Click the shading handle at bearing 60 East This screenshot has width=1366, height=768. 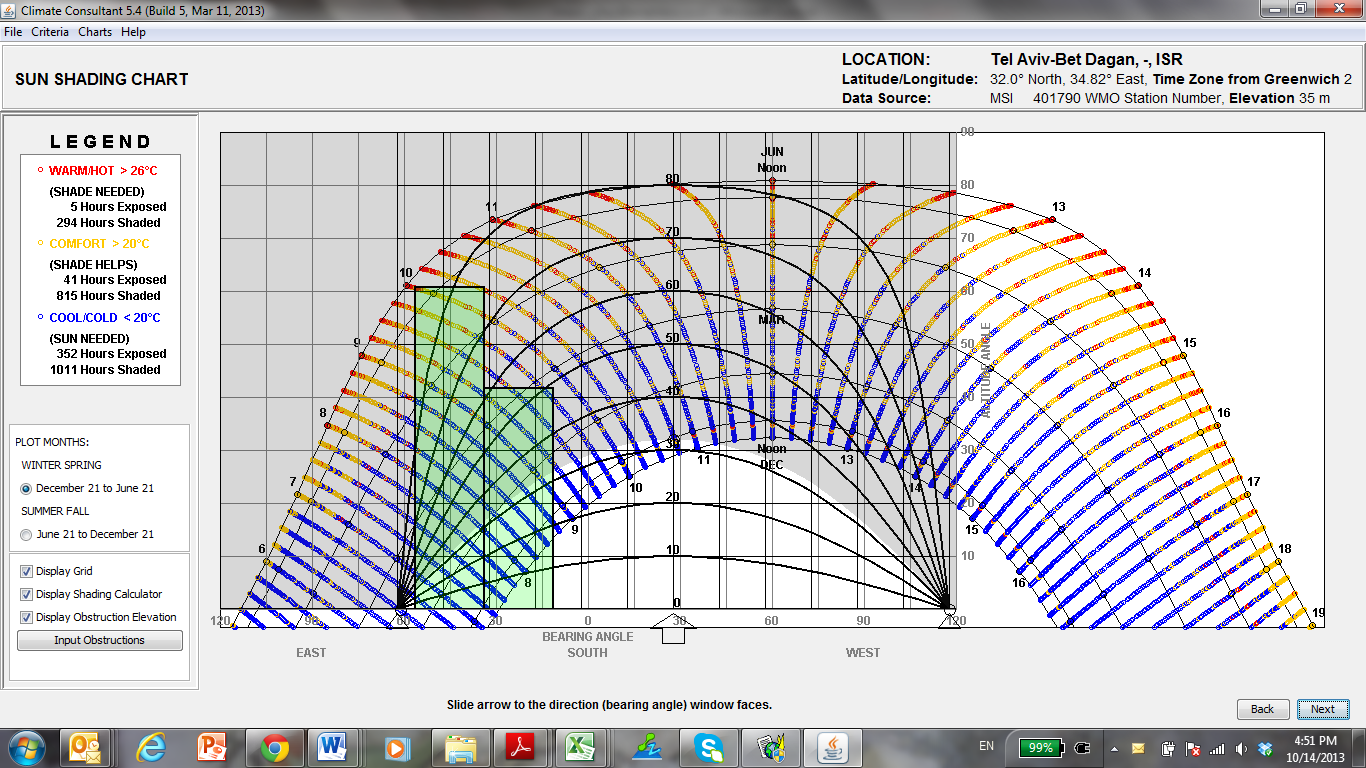401,619
